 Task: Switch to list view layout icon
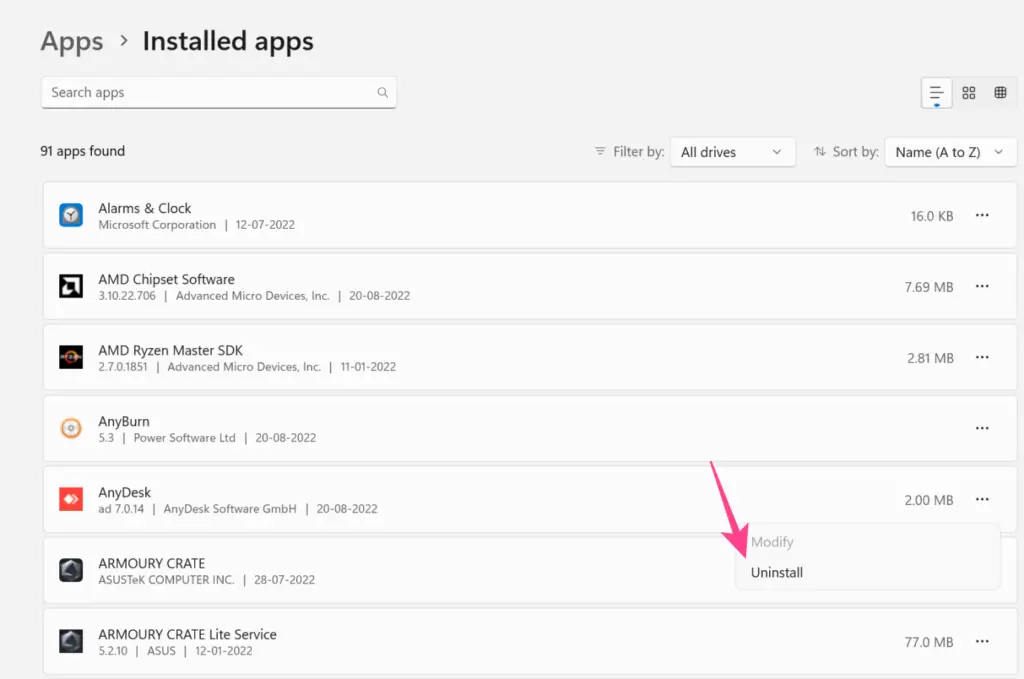pos(936,93)
